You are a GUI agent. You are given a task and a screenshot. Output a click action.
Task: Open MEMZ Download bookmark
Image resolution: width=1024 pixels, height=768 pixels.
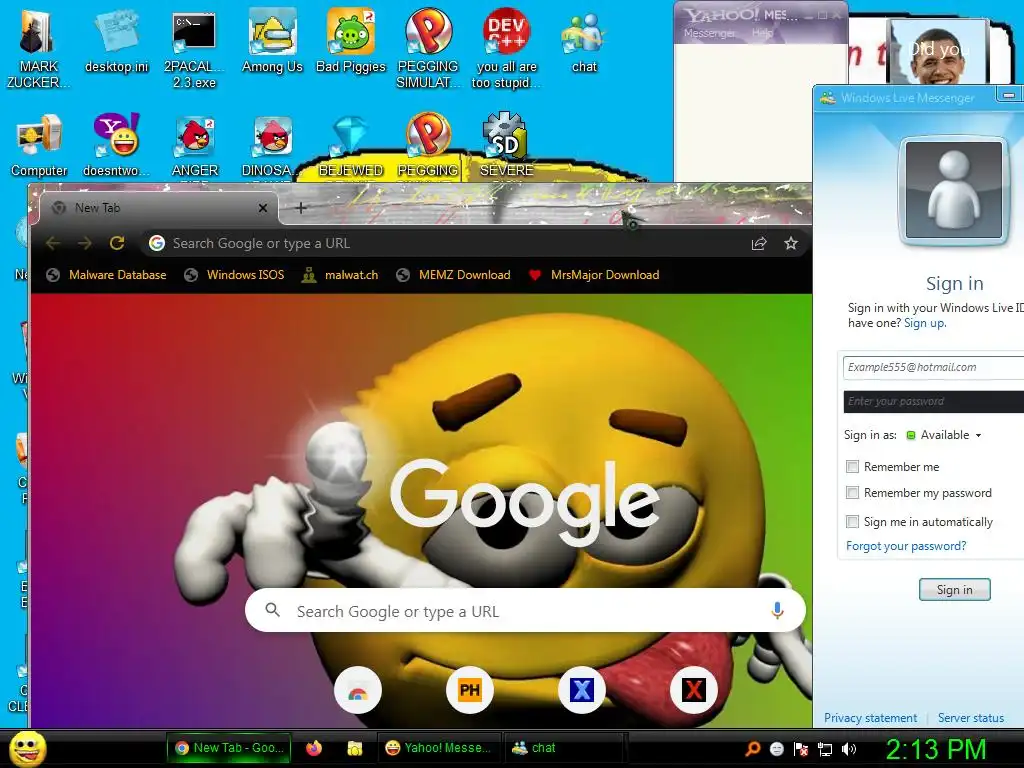[454, 275]
